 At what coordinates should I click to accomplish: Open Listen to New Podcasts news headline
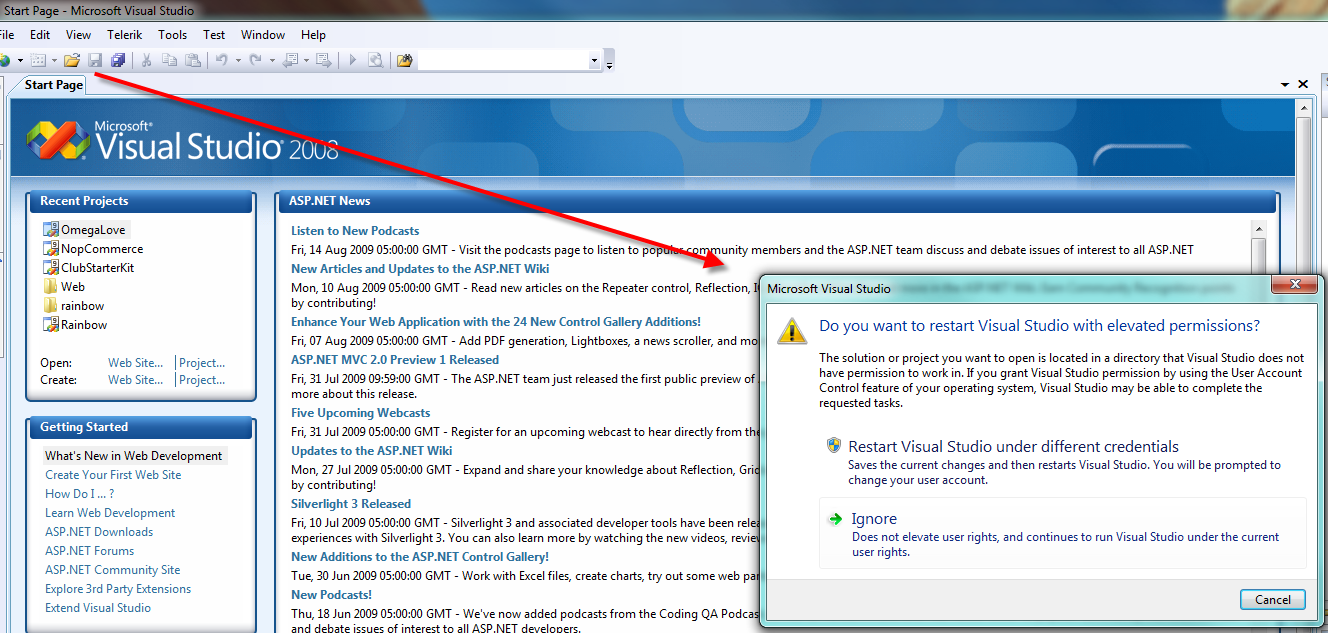(355, 231)
